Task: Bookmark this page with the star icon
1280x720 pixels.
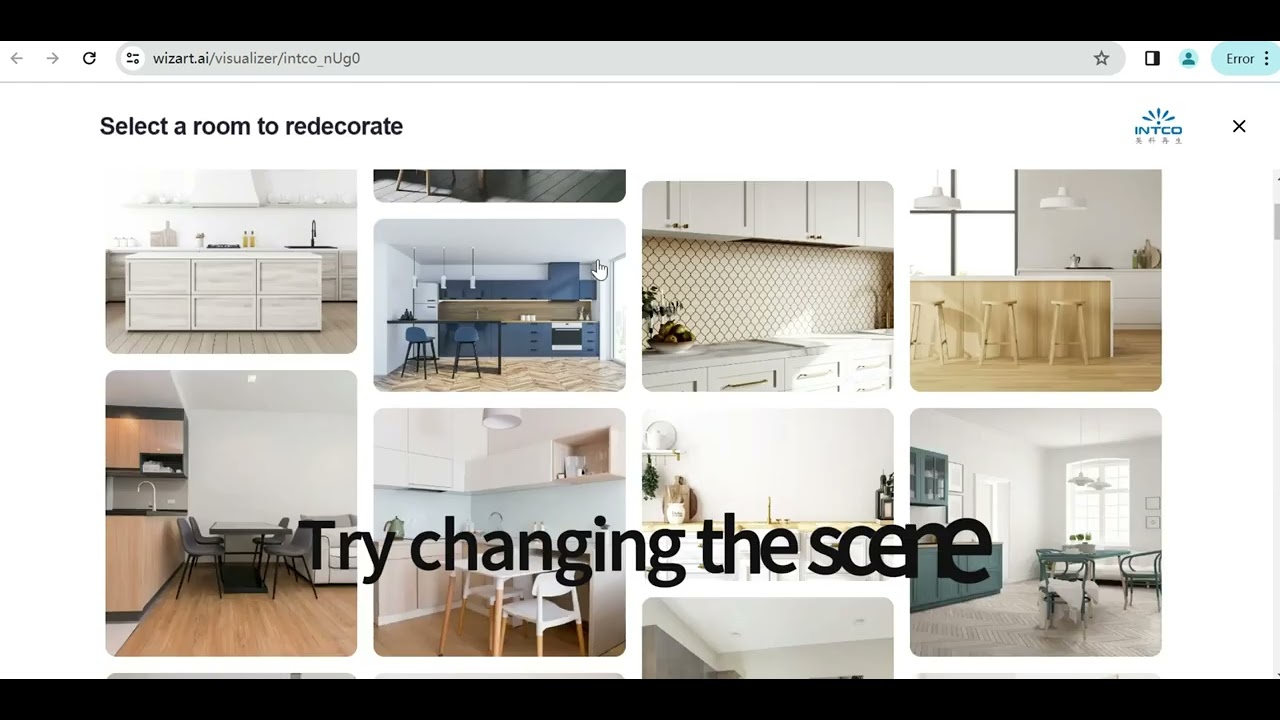Action: [1101, 58]
